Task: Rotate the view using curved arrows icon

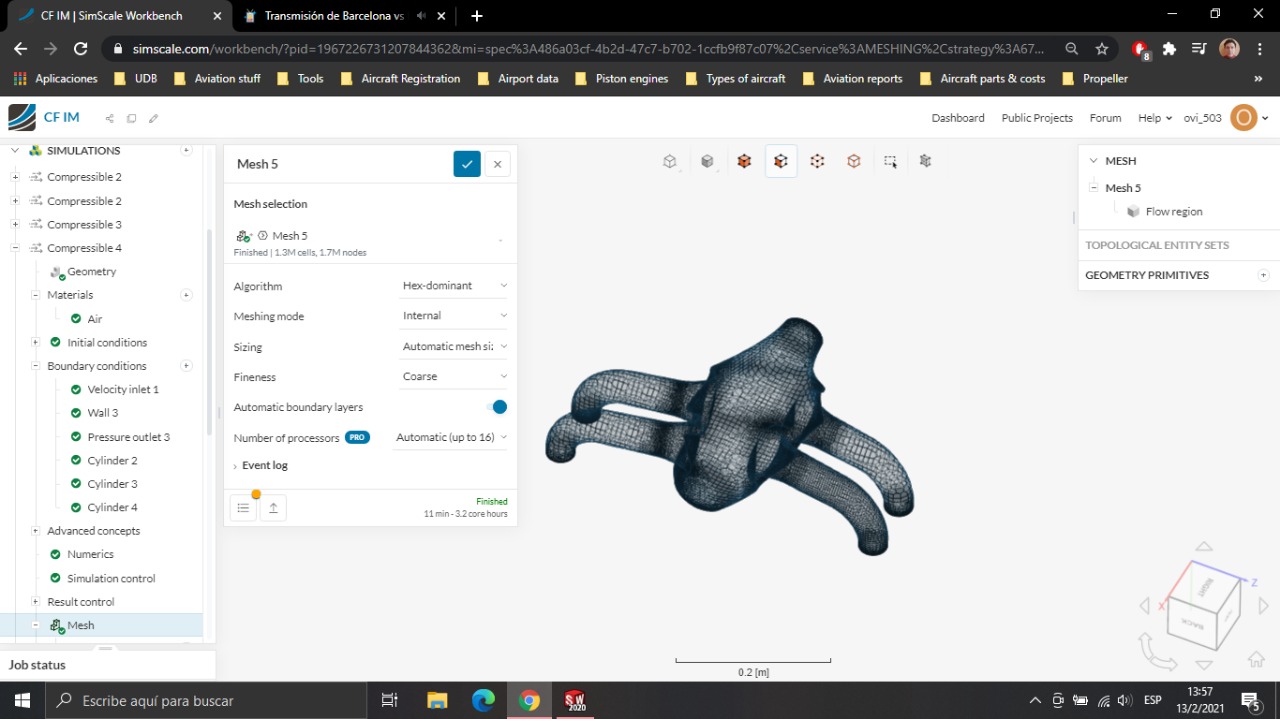Action: [1157, 651]
